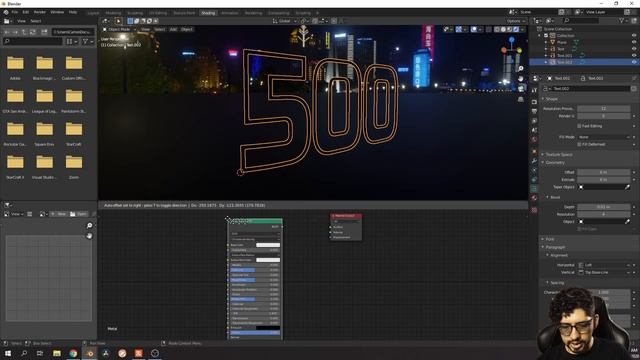
Task: Open the Options popover in the viewport header
Action: tap(516, 21)
